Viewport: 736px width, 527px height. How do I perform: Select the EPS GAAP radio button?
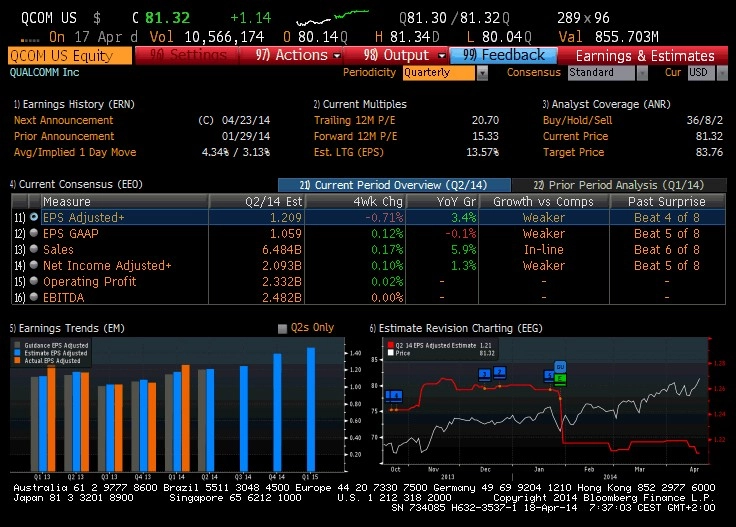(34, 233)
